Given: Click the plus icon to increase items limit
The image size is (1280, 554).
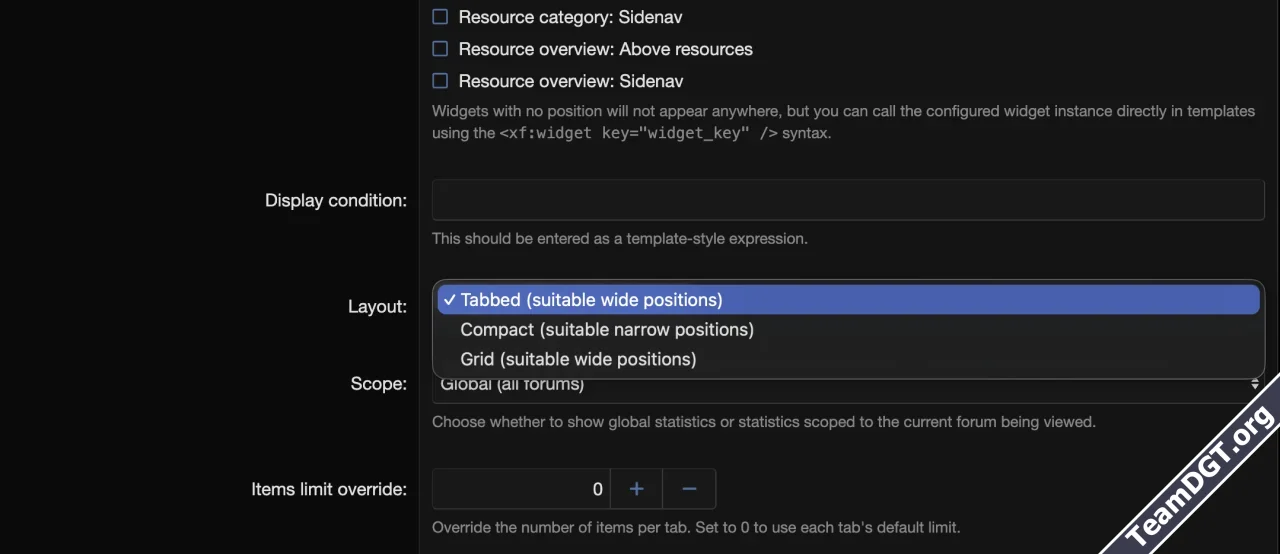Looking at the screenshot, I should (636, 489).
